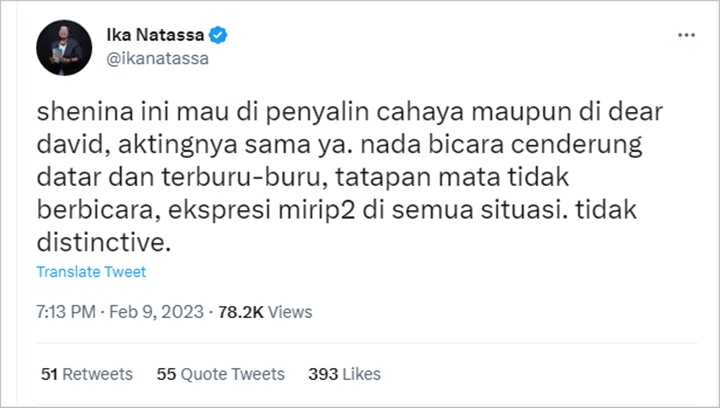Click the word 'distinctive.' in the tweet
The width and height of the screenshot is (720, 408).
(x=104, y=242)
